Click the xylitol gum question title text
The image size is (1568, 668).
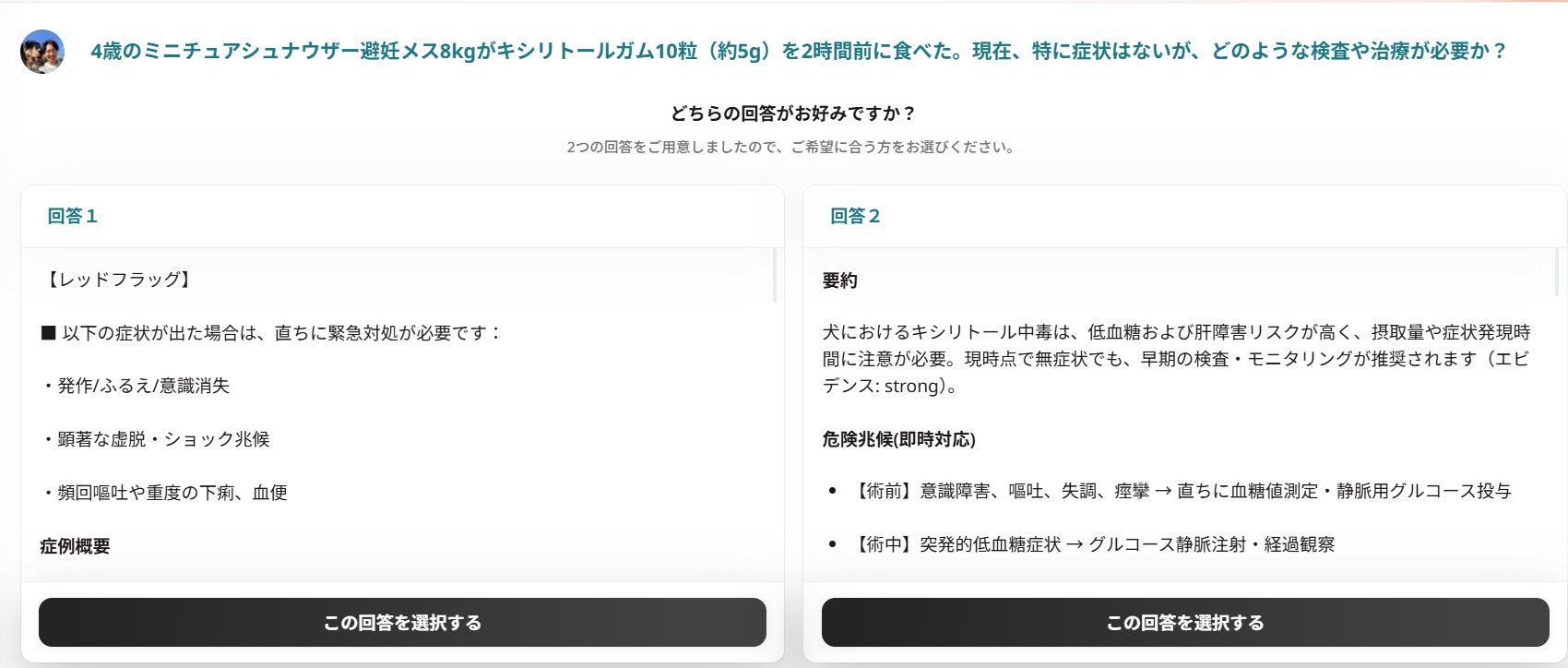coord(798,51)
